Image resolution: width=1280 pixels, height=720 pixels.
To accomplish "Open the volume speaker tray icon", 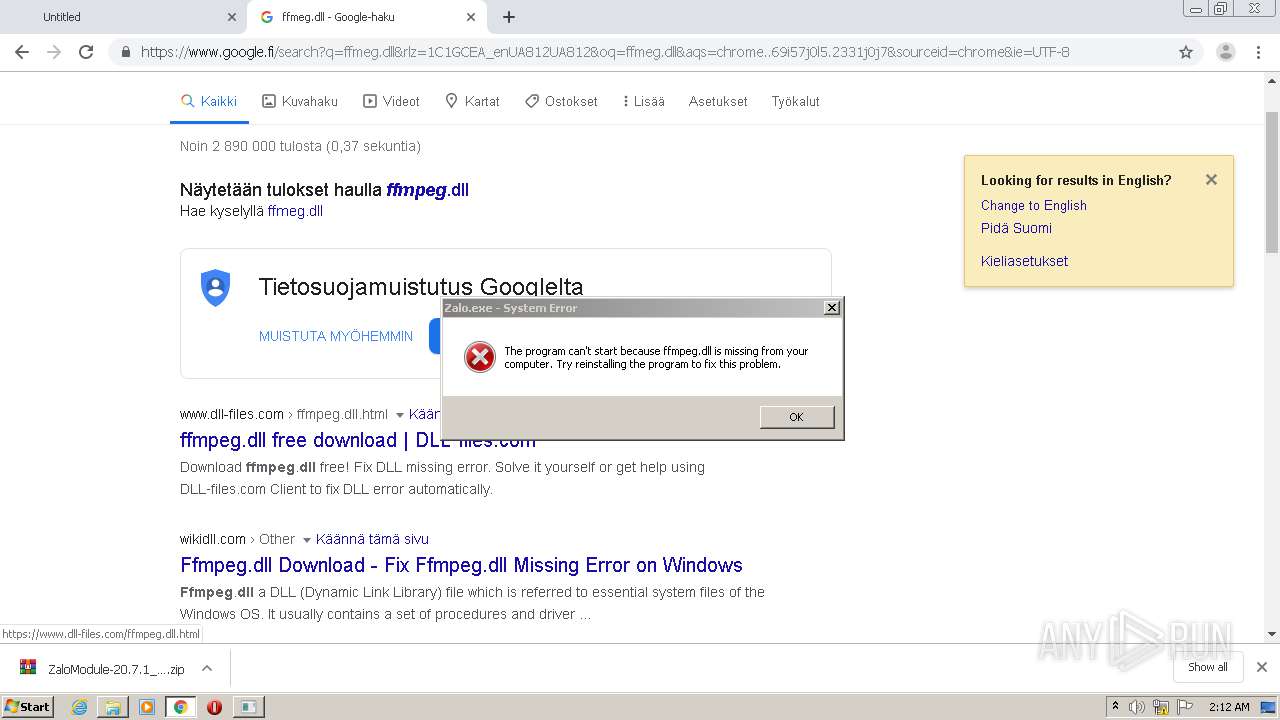I will [1137, 707].
